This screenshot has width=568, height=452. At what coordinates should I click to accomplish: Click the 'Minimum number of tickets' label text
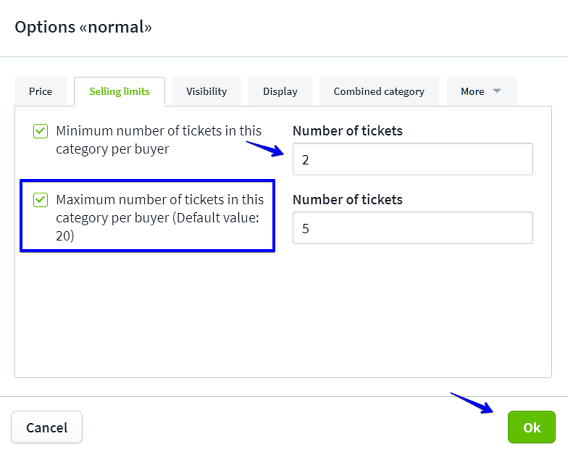[x=159, y=140]
